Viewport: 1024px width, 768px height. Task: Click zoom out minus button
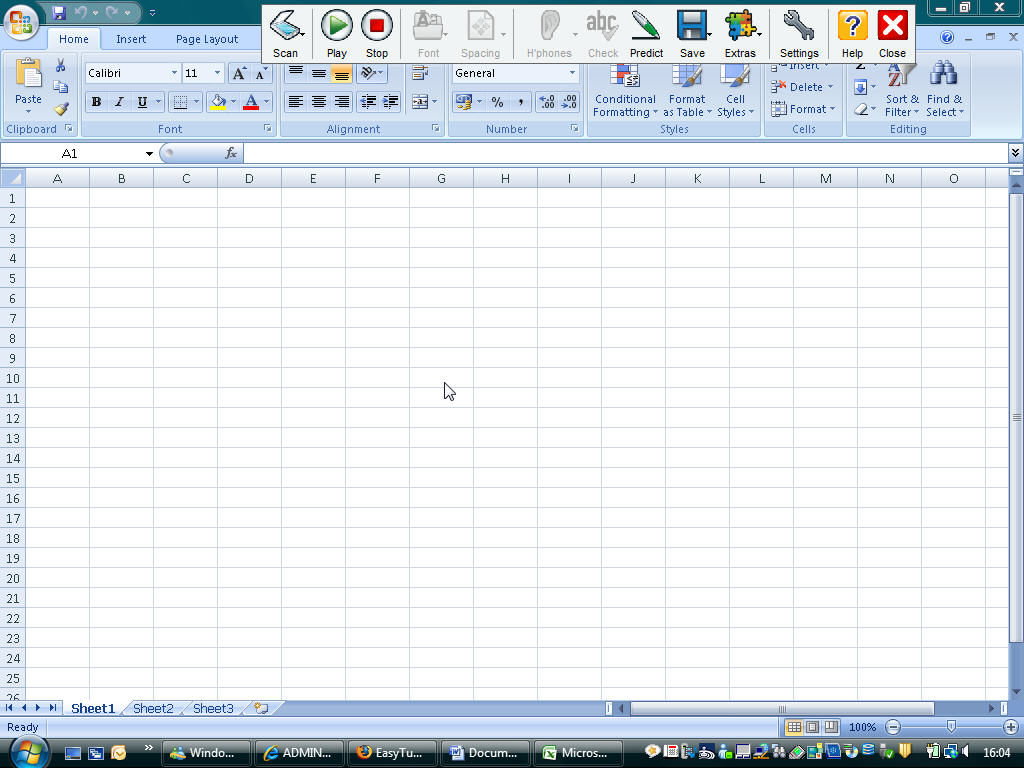tap(893, 727)
